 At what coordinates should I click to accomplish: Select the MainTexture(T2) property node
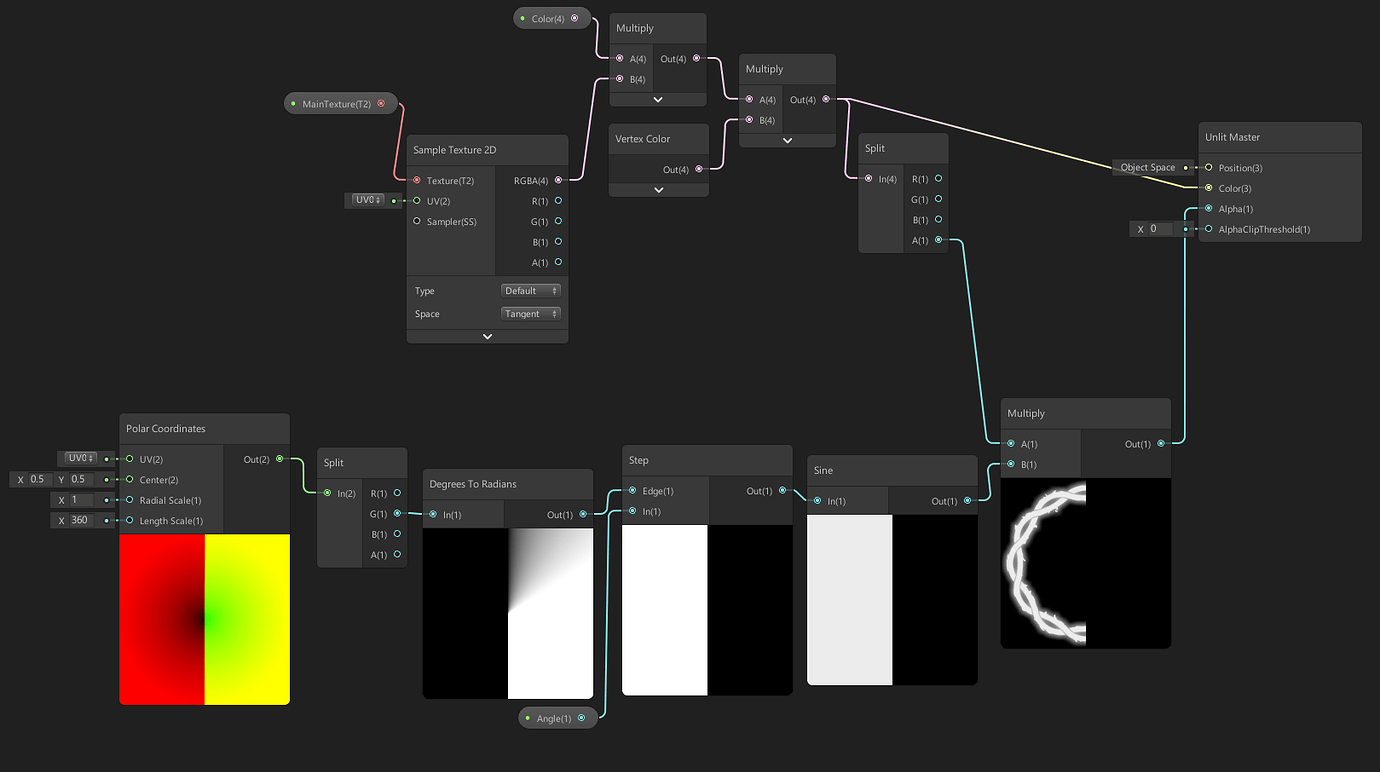pos(340,104)
